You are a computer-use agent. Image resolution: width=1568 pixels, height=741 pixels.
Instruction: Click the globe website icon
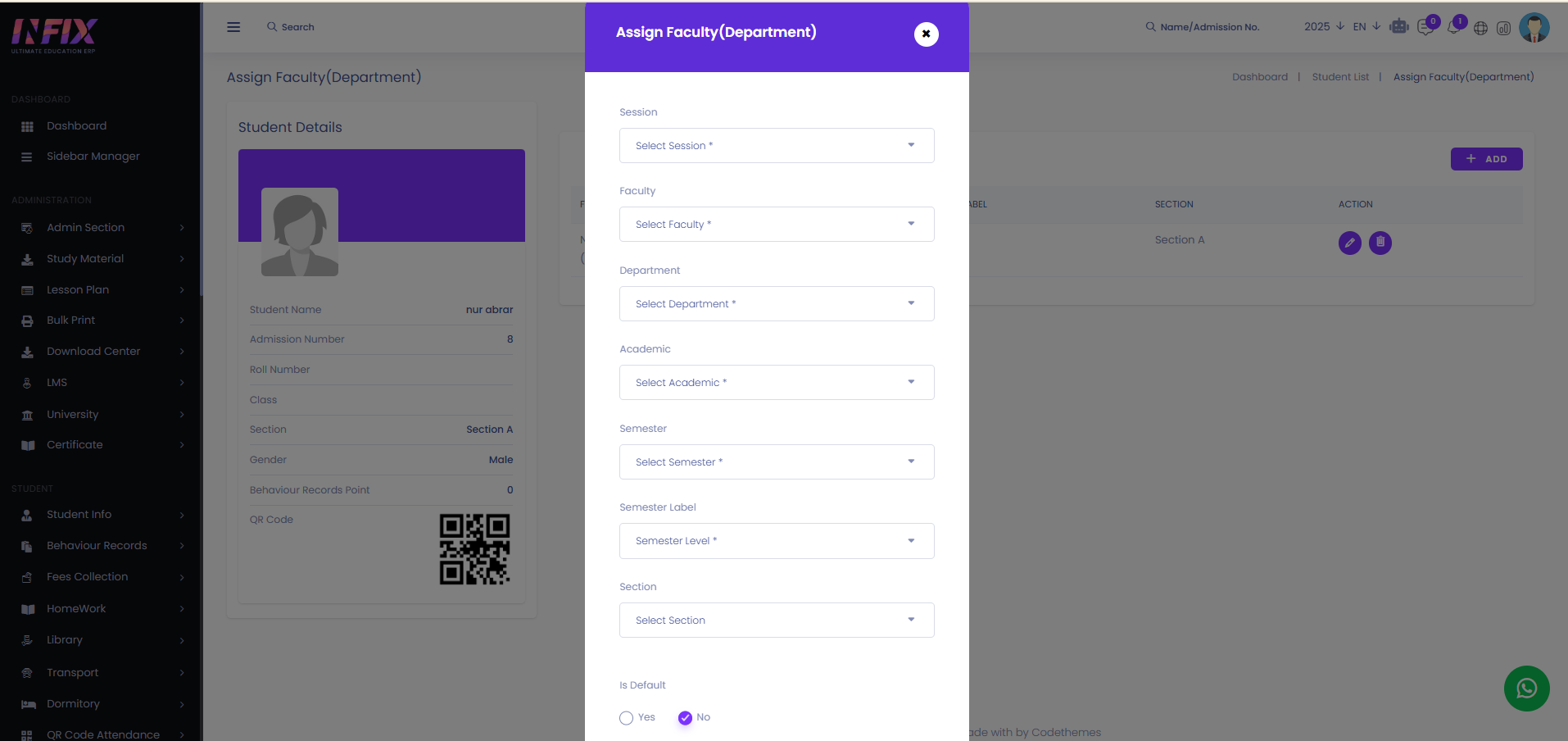(x=1480, y=28)
